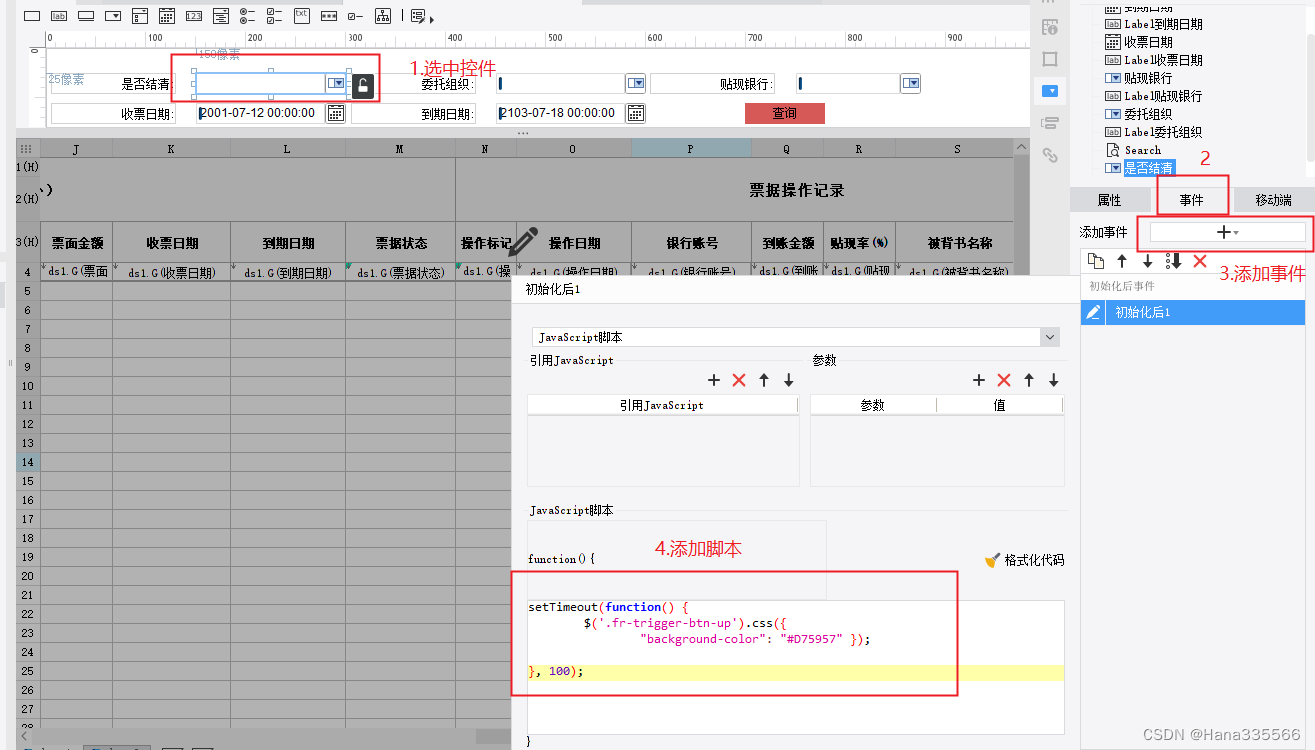Viewport: 1315px width, 750px height.
Task: Switch to the 移动端 mobile tab
Action: (1273, 200)
